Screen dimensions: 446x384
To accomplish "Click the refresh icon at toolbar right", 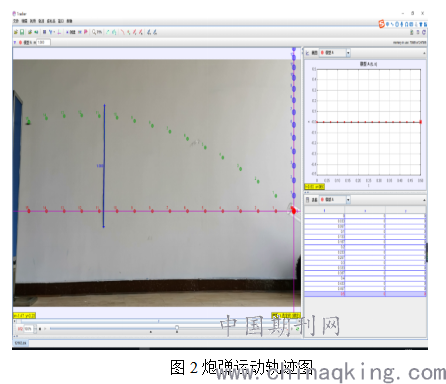I will click(424, 32).
